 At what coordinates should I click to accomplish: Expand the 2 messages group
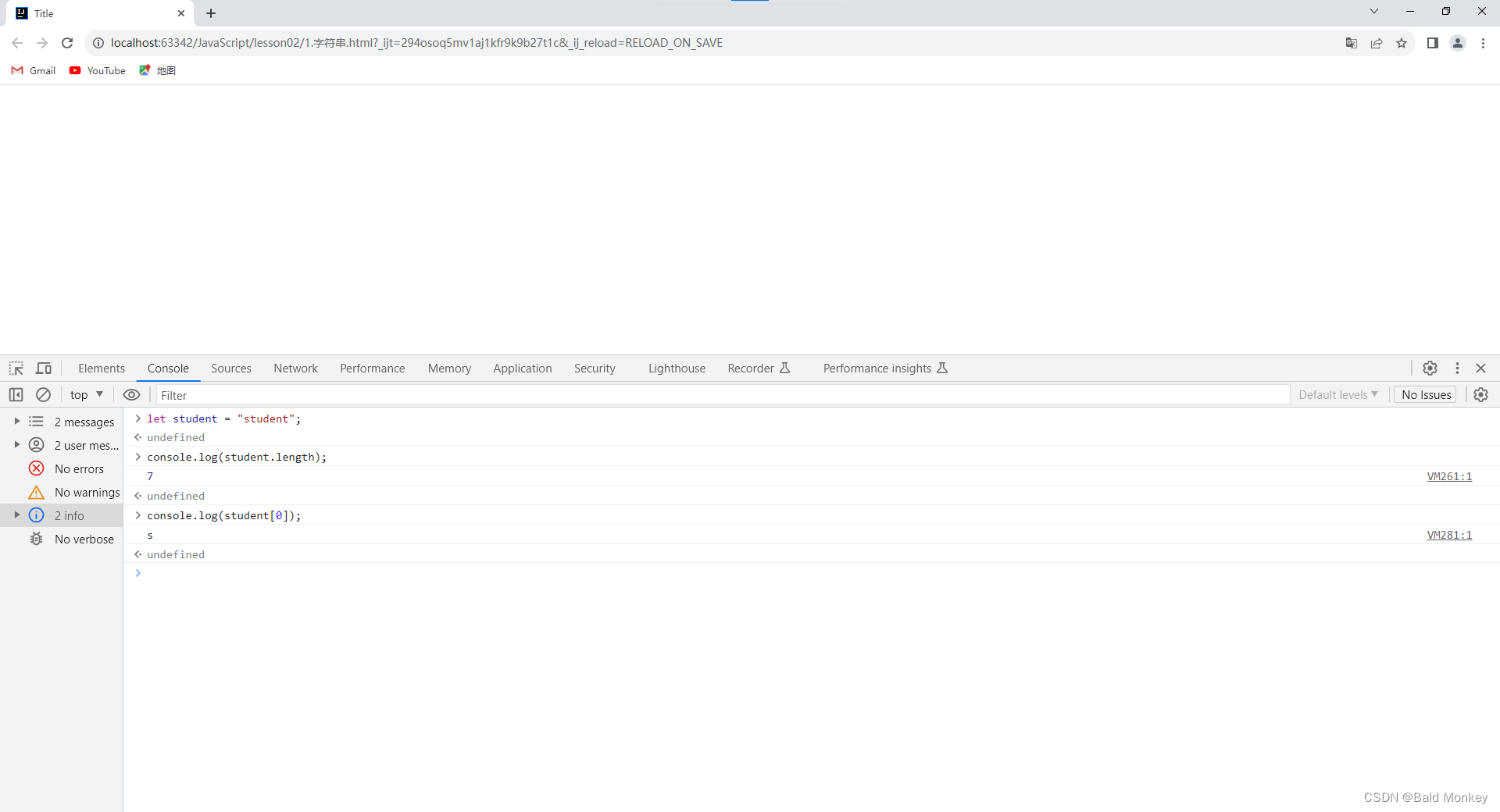(16, 422)
